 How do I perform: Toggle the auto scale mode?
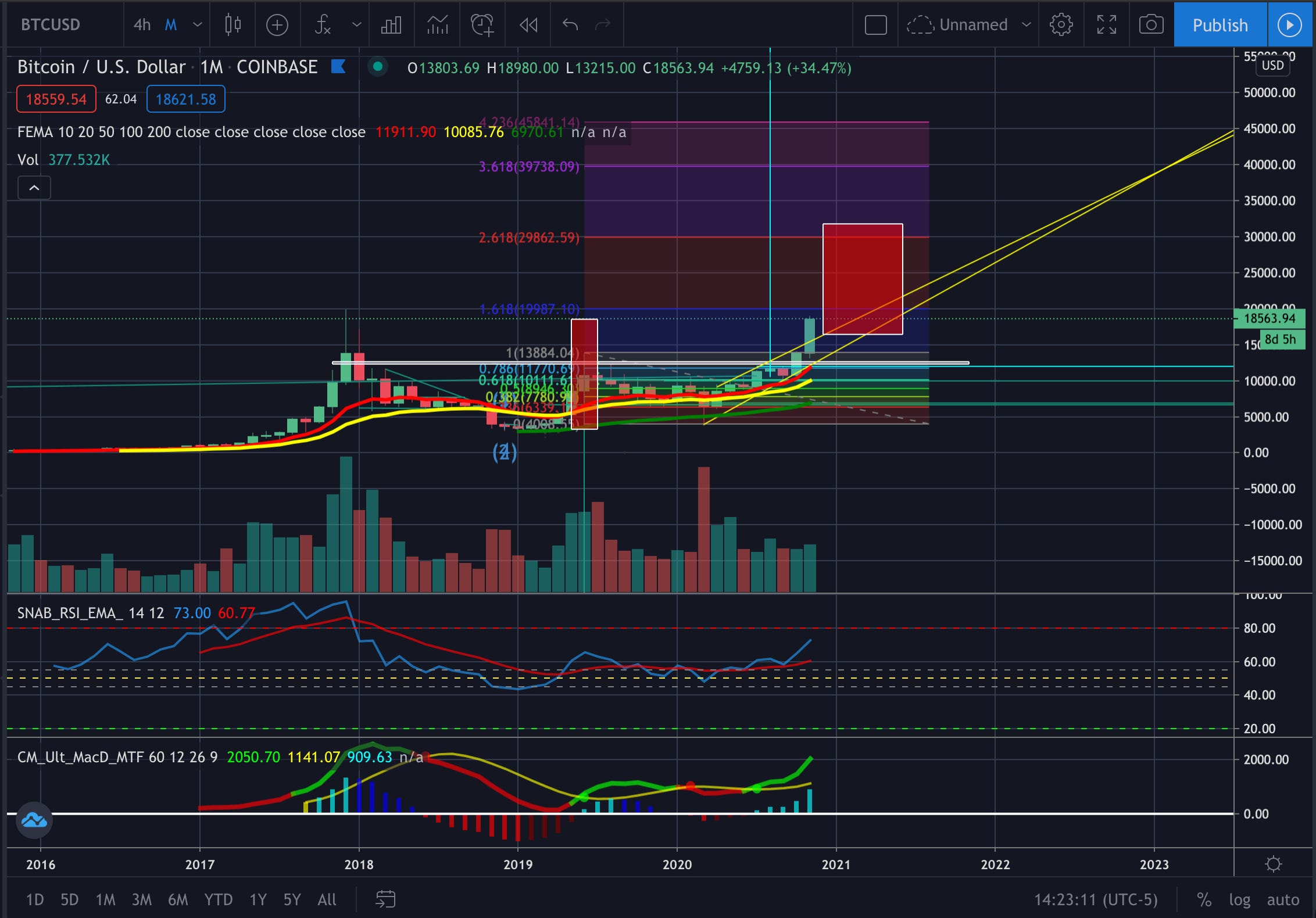point(1283,899)
